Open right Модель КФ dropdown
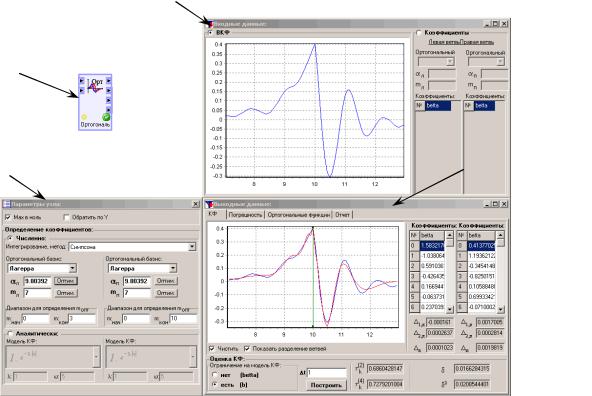This screenshot has height=396, width=592. coord(193,356)
